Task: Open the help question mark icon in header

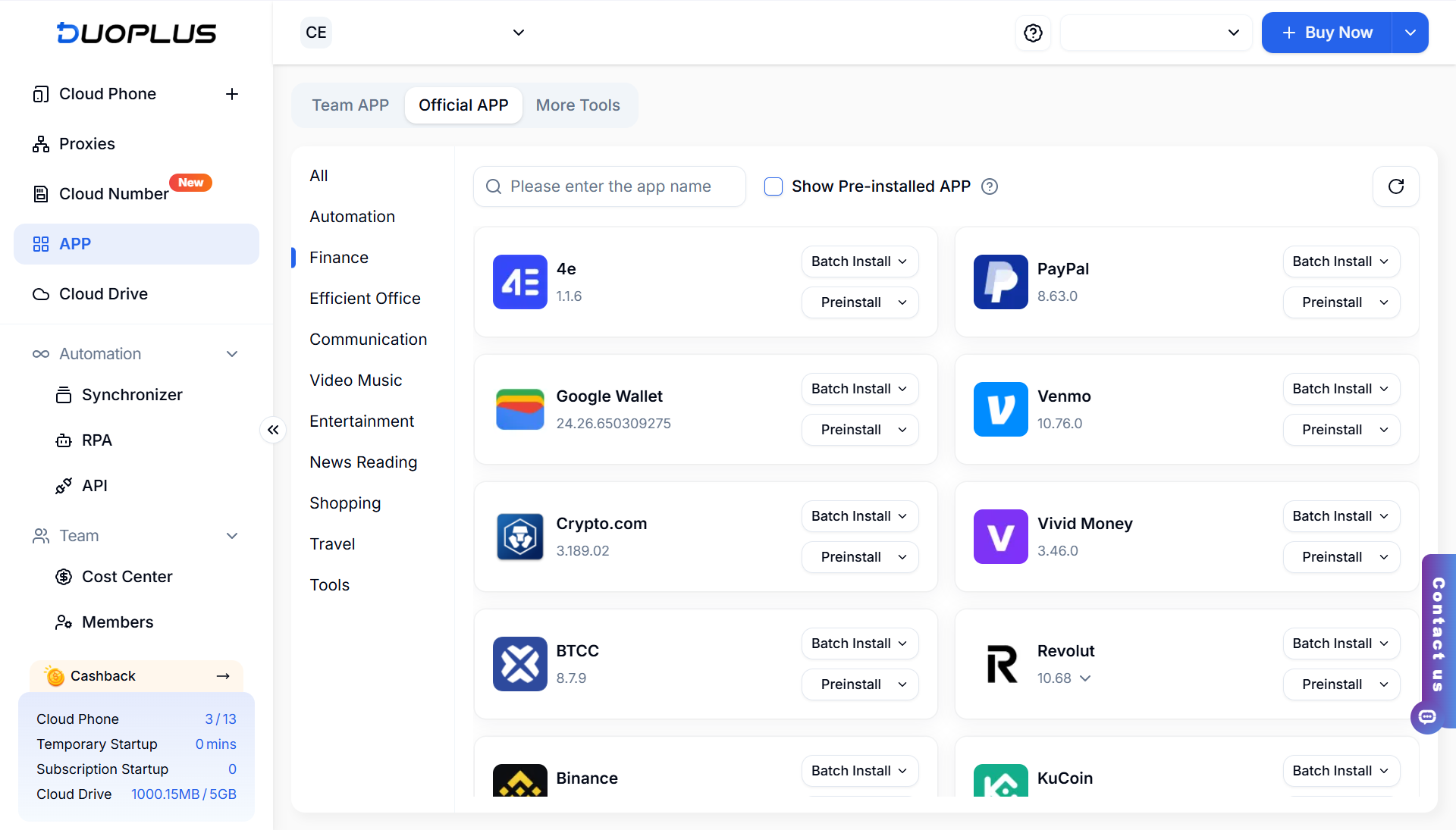Action: pos(1033,33)
